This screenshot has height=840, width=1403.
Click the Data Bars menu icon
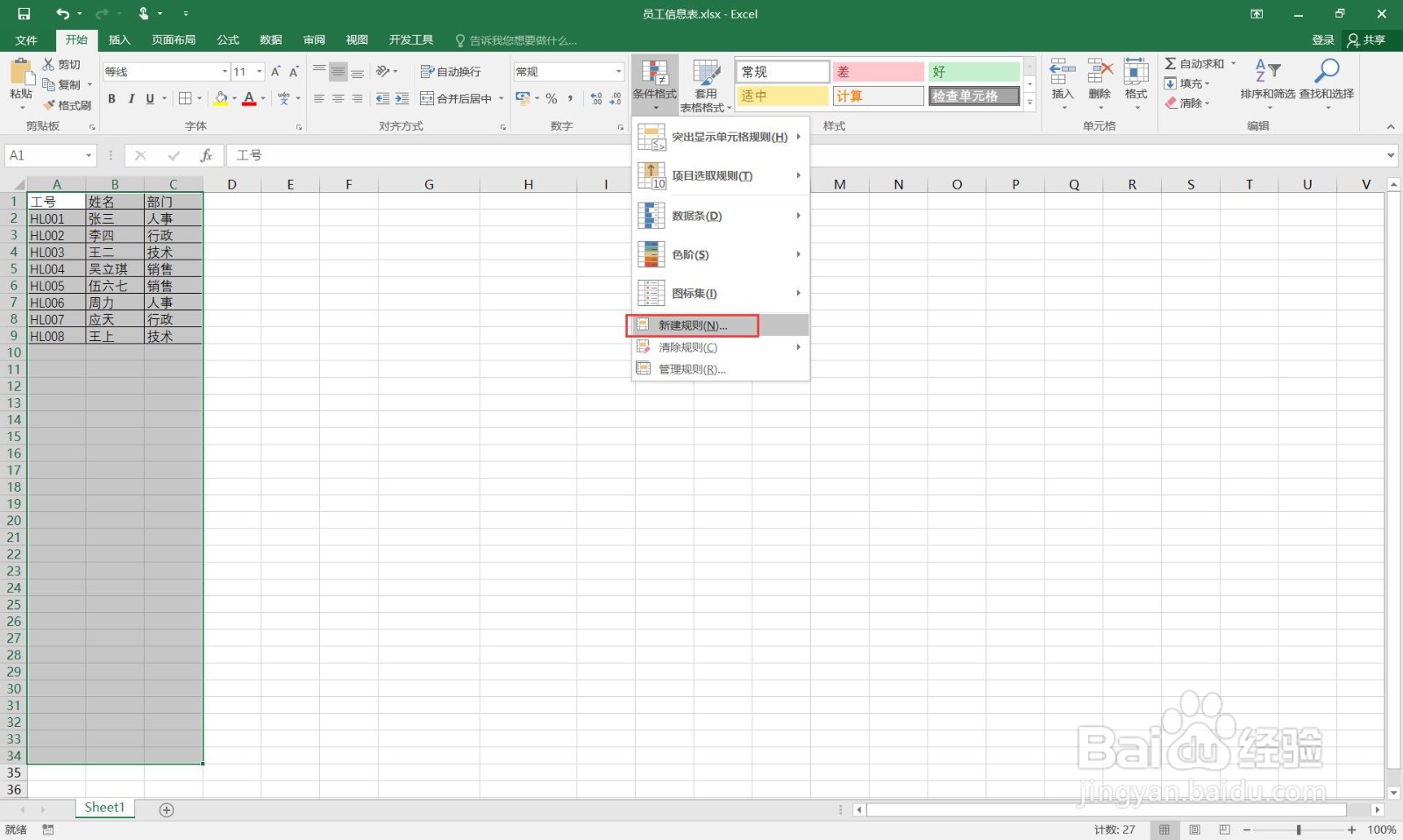tap(651, 216)
